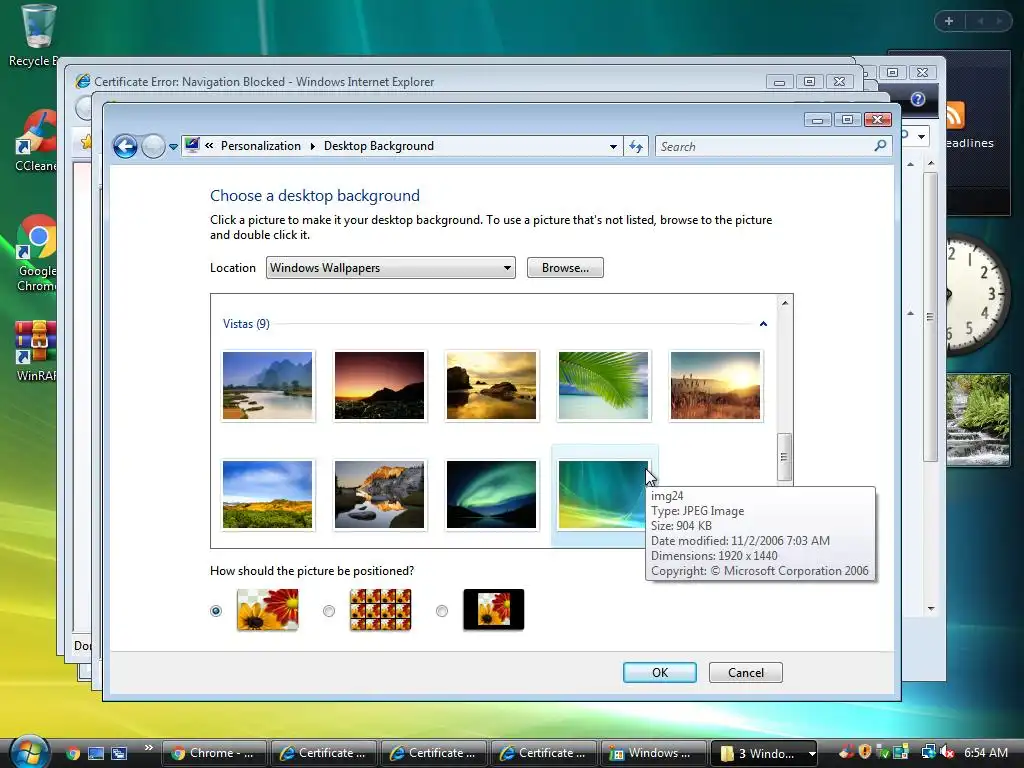
Task: Click the network tray icon
Action: click(928, 752)
